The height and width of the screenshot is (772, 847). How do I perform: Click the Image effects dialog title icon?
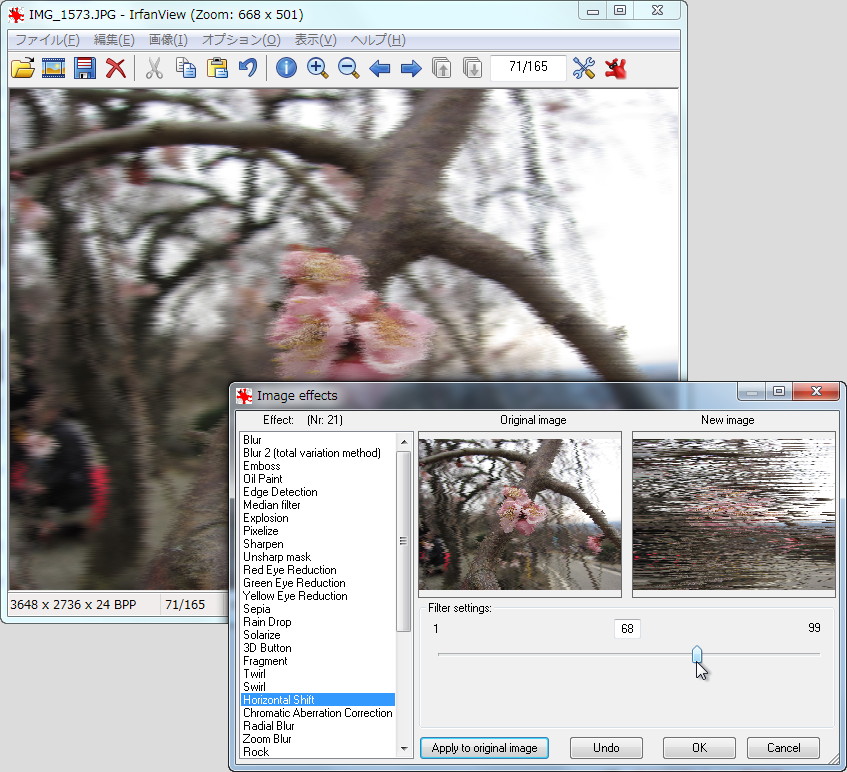(x=244, y=396)
